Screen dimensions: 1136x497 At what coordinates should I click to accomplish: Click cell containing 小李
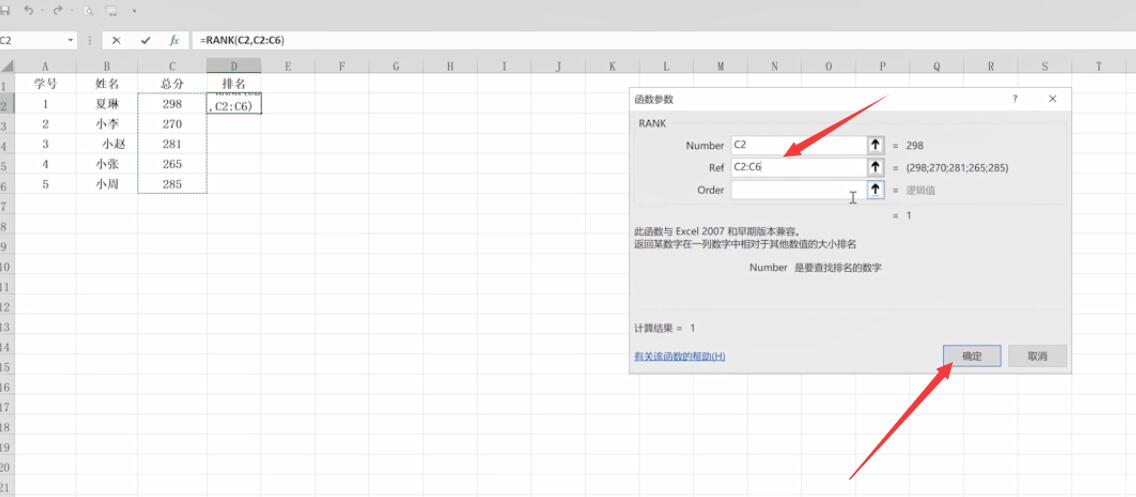[106, 124]
